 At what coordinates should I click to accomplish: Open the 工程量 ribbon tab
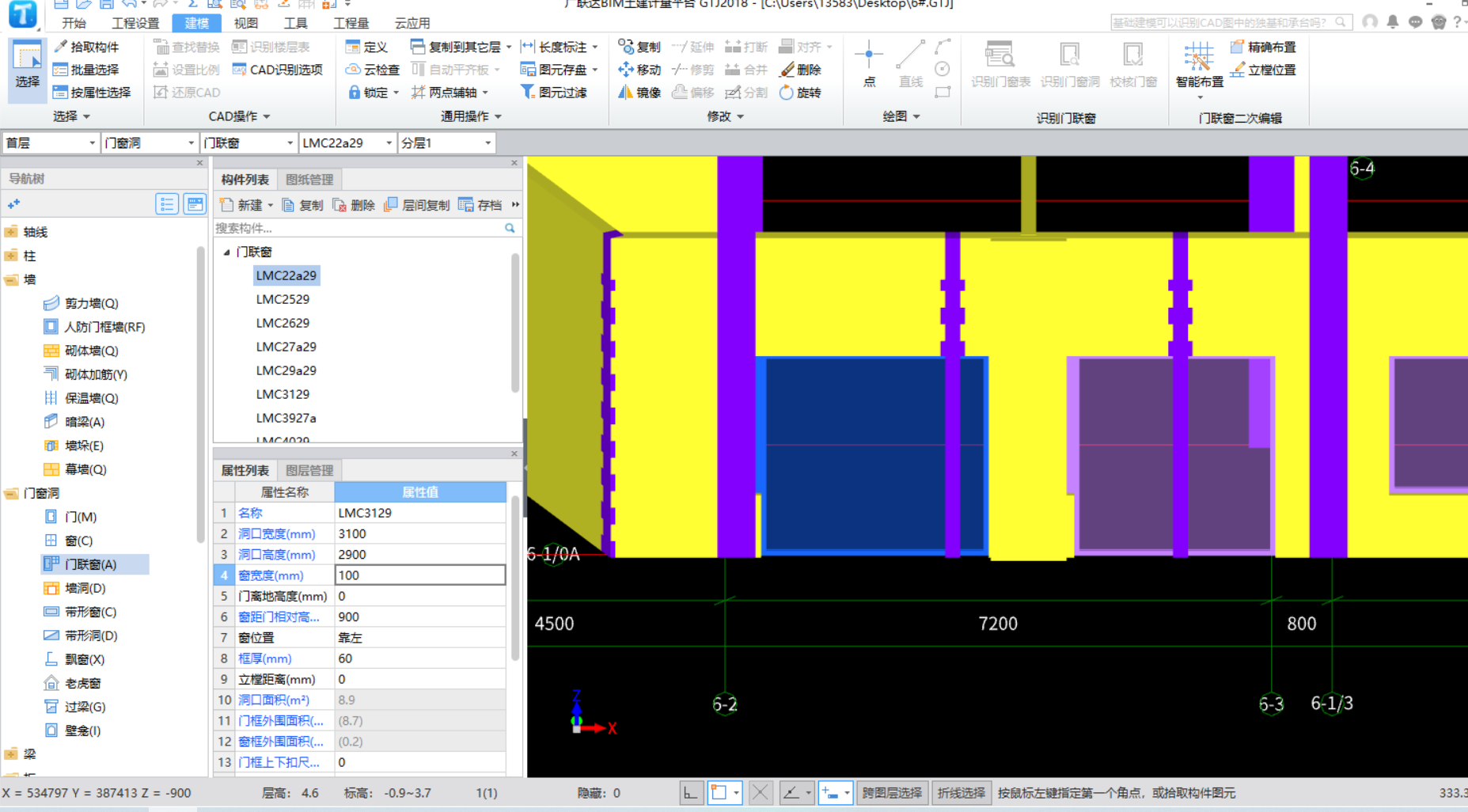[351, 23]
